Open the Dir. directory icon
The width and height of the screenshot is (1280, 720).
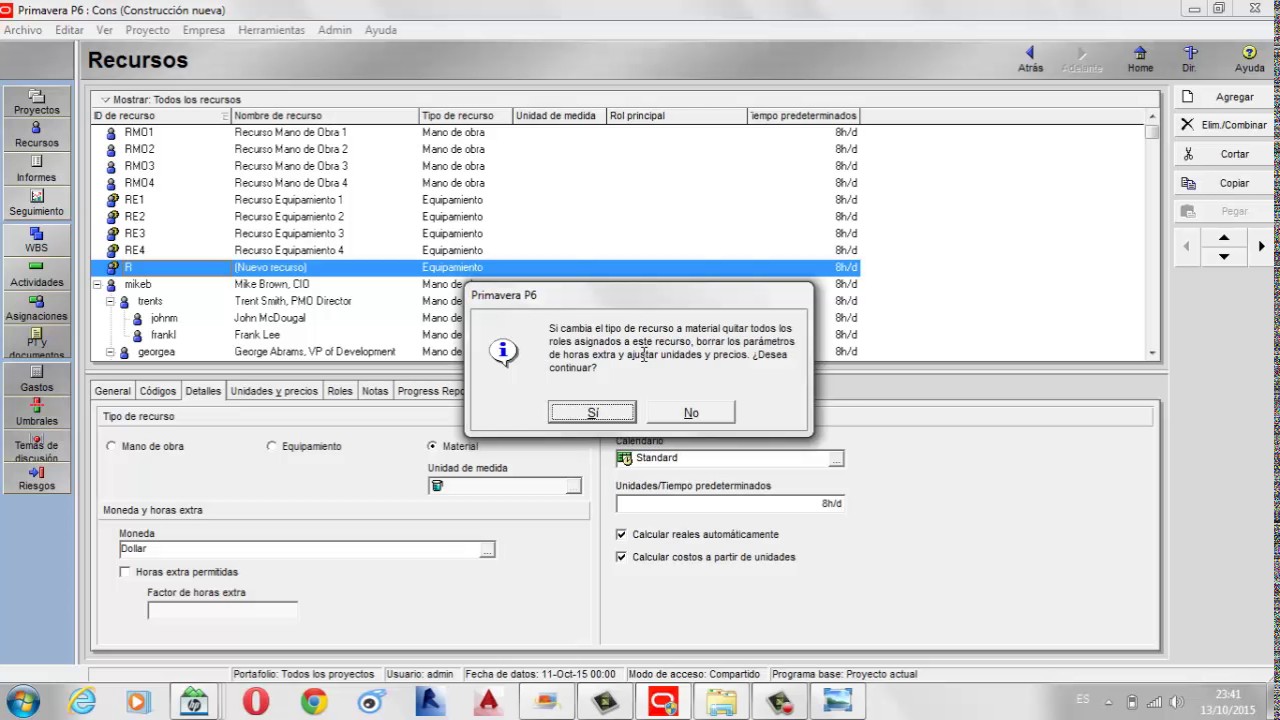1189,59
